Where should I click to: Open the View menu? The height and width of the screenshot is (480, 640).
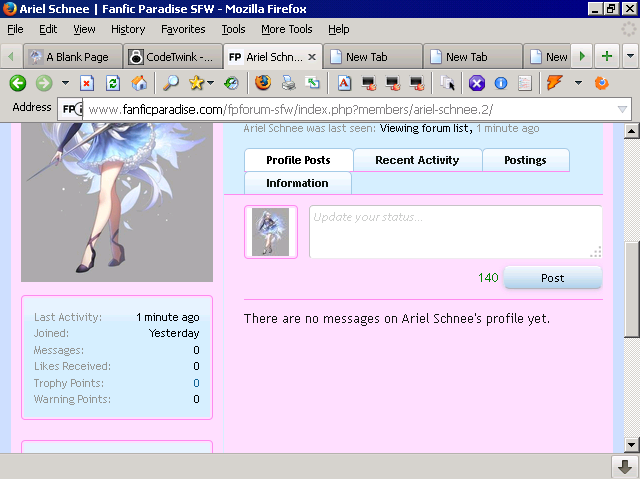(84, 29)
